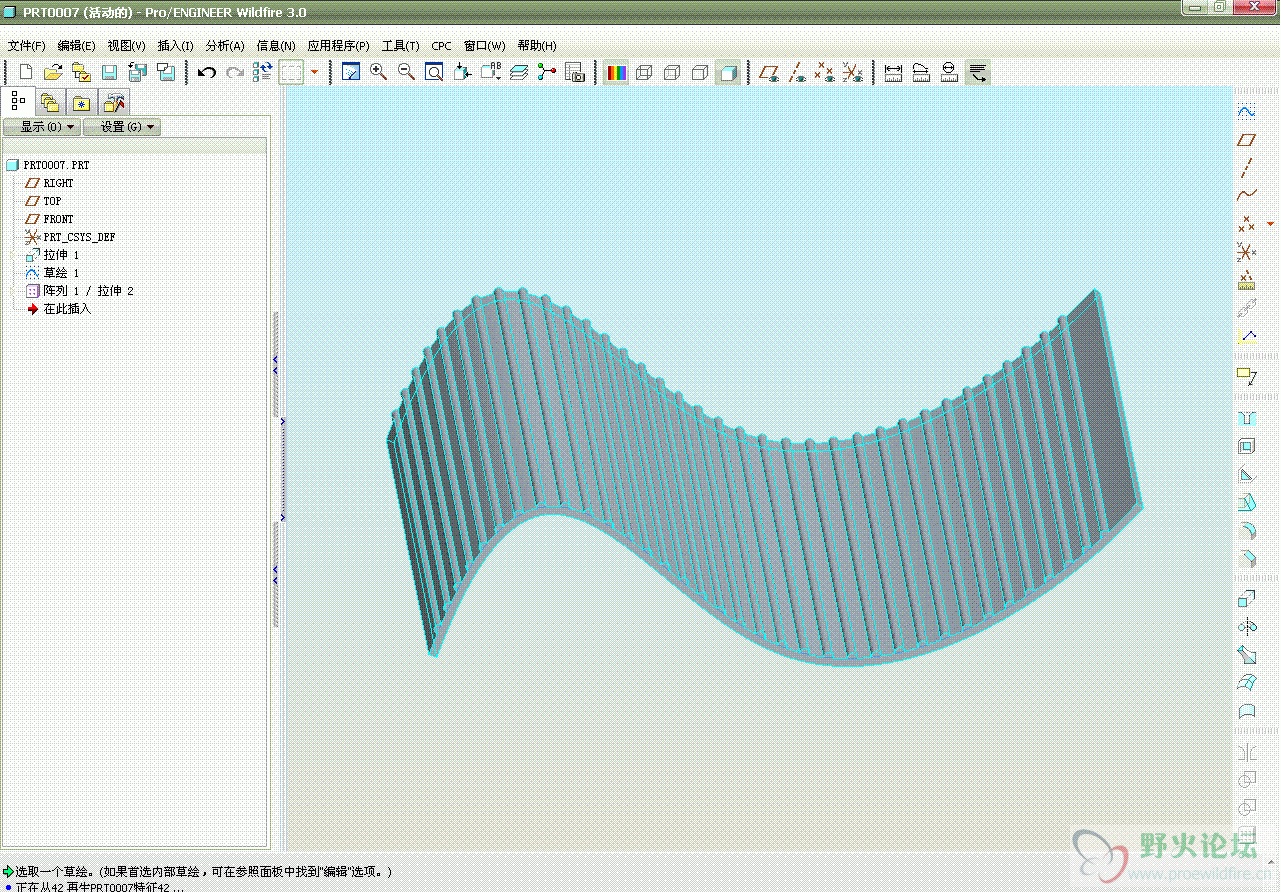The width and height of the screenshot is (1281, 892).
Task: Click the reorient view icon
Action: 463,72
